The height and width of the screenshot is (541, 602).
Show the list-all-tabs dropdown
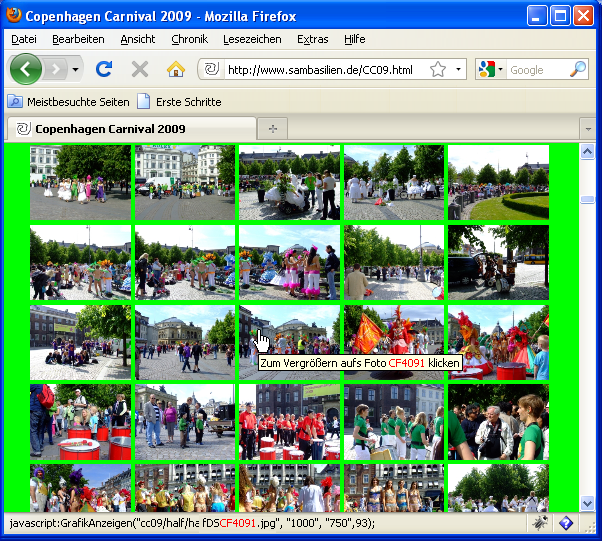click(588, 128)
